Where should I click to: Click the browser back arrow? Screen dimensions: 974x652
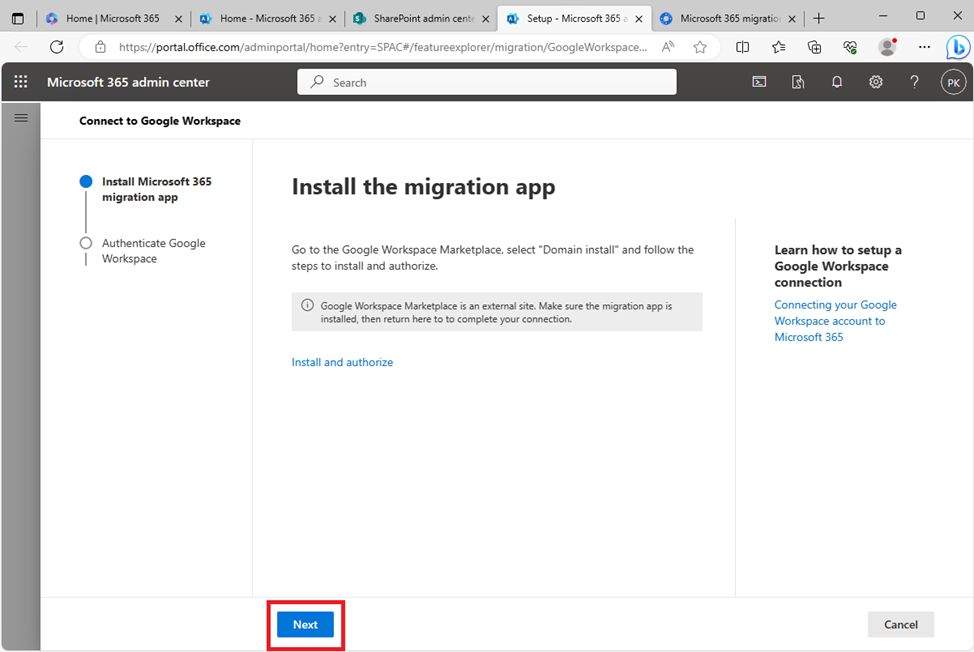(21, 47)
